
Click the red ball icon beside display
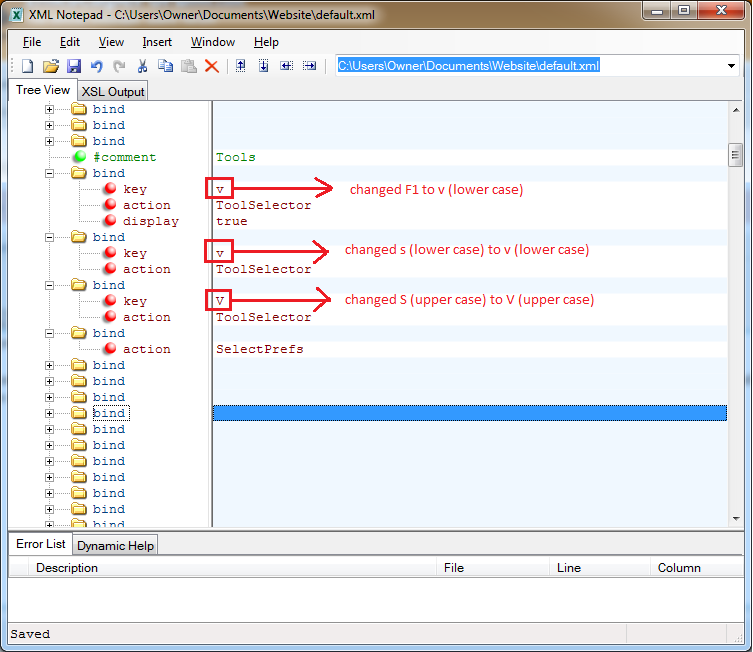[x=110, y=220]
